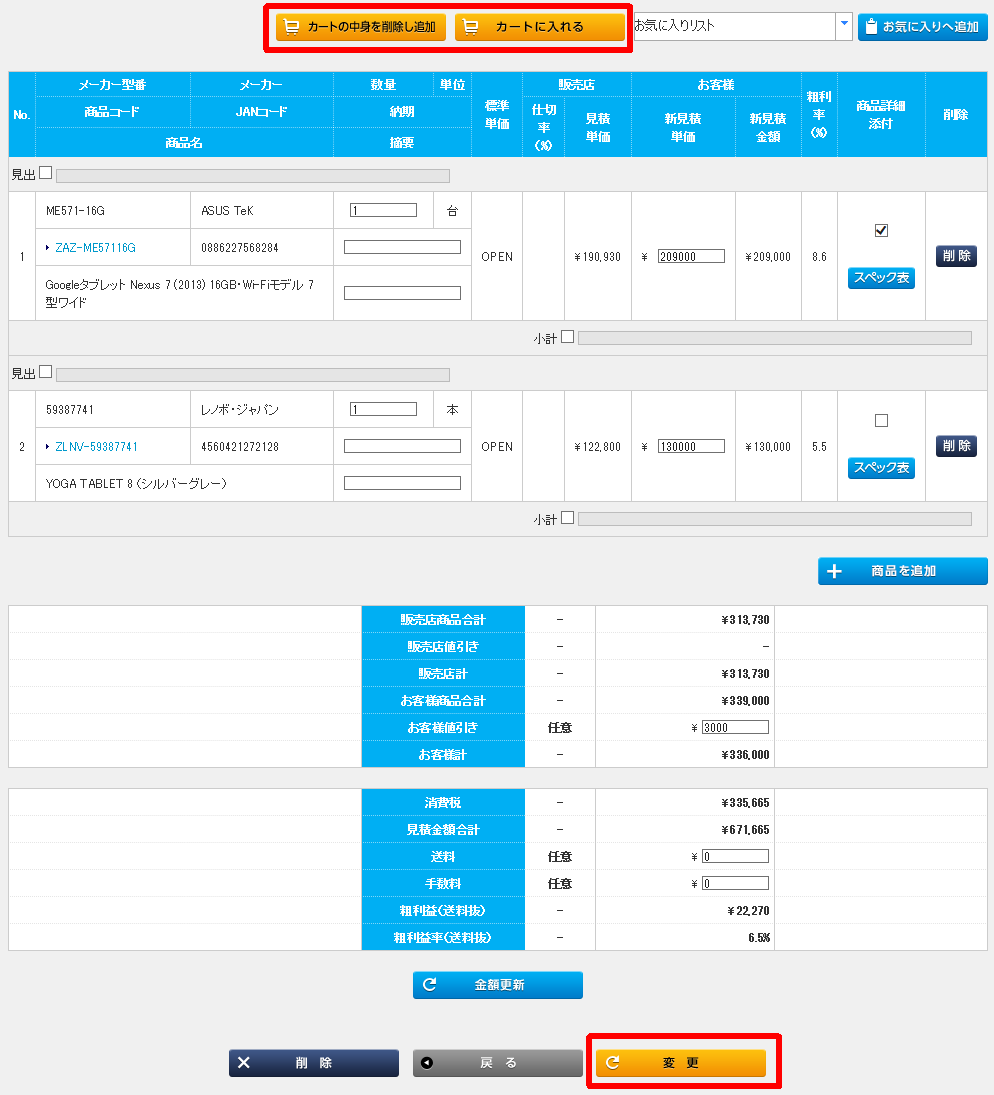This screenshot has height=1095, width=994.
Task: Check the 小計 checkbox under item 1
Action: tap(568, 337)
